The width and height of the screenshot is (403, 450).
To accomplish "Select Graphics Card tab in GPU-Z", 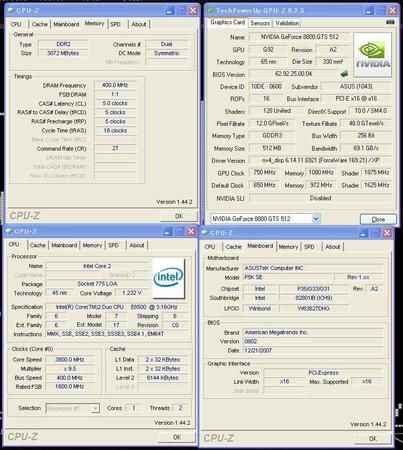I will 228,22.
